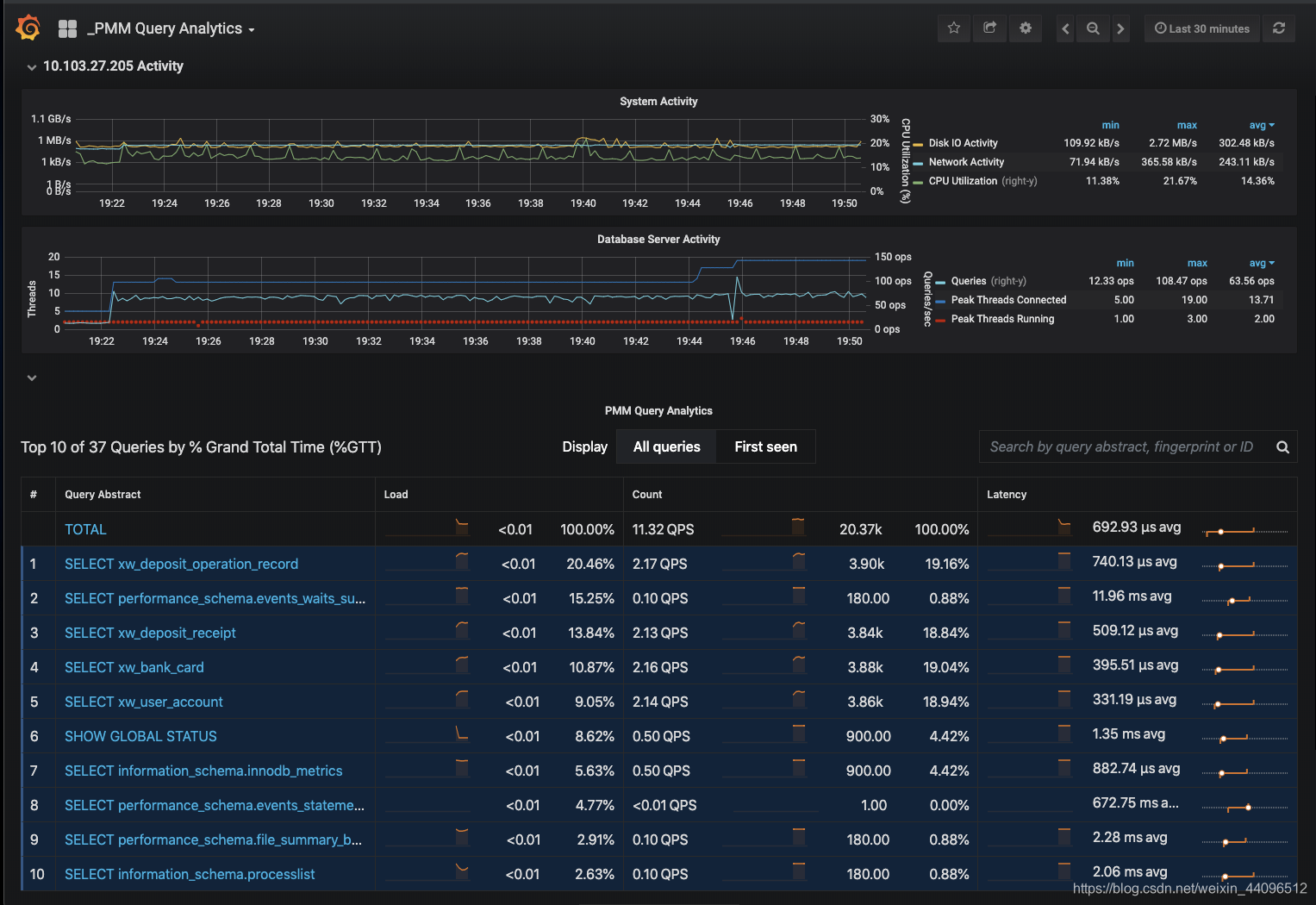
Task: Open SELECT xw_bank_card query
Action: tap(134, 667)
